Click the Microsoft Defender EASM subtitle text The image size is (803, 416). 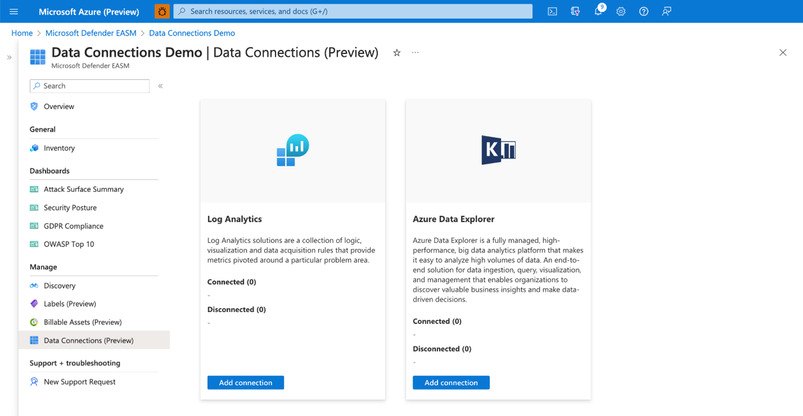pyautogui.click(x=90, y=66)
